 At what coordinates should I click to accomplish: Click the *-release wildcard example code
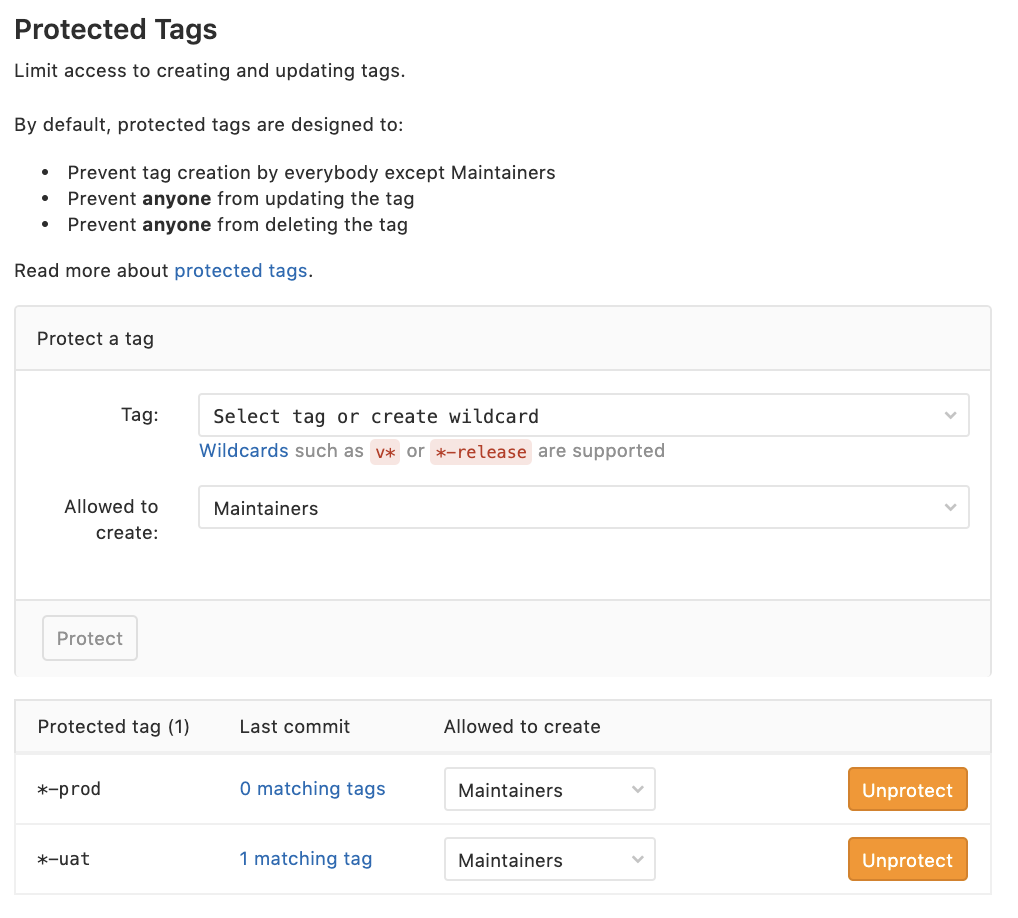479,452
